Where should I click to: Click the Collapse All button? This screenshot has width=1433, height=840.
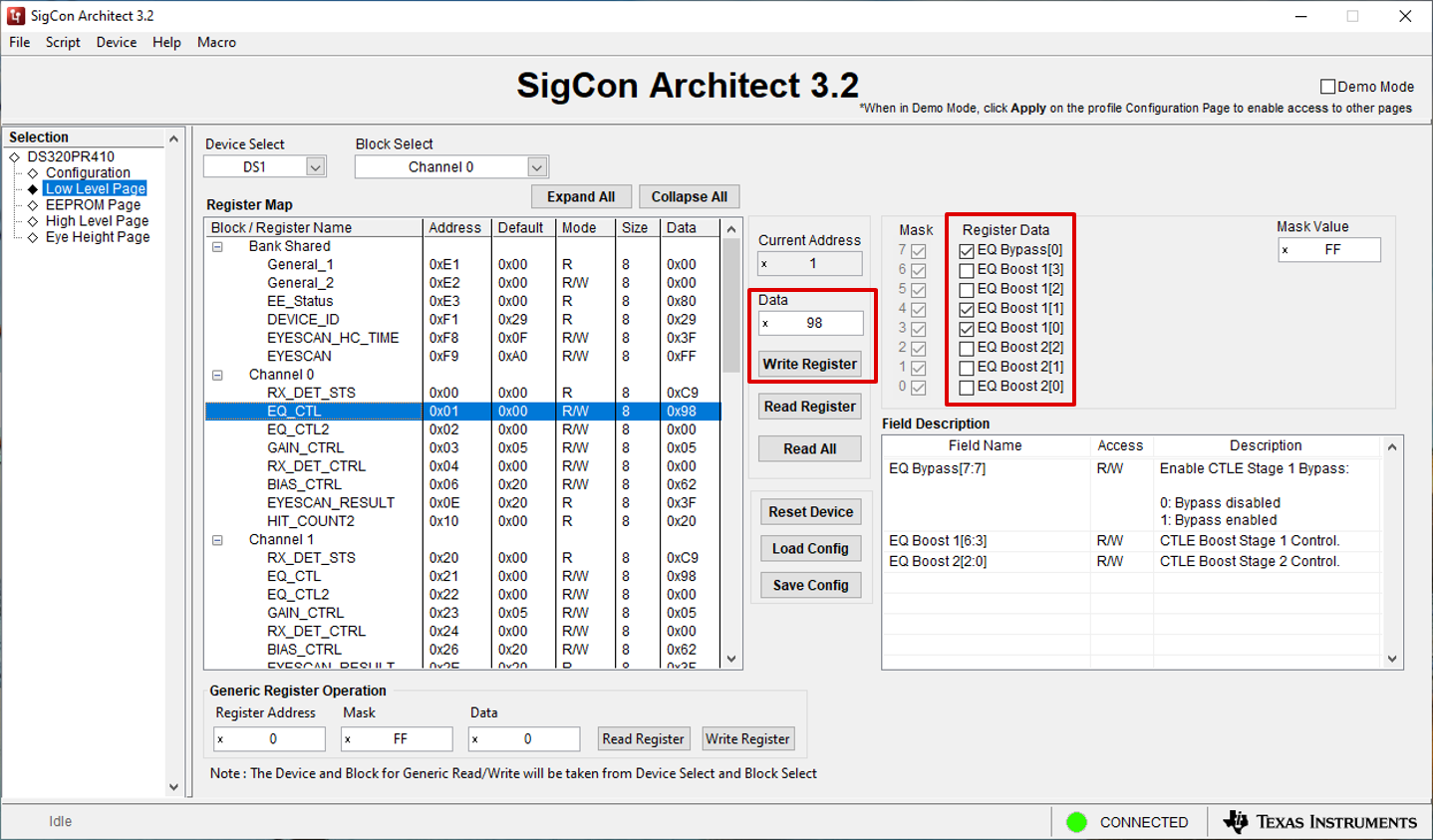tap(690, 197)
